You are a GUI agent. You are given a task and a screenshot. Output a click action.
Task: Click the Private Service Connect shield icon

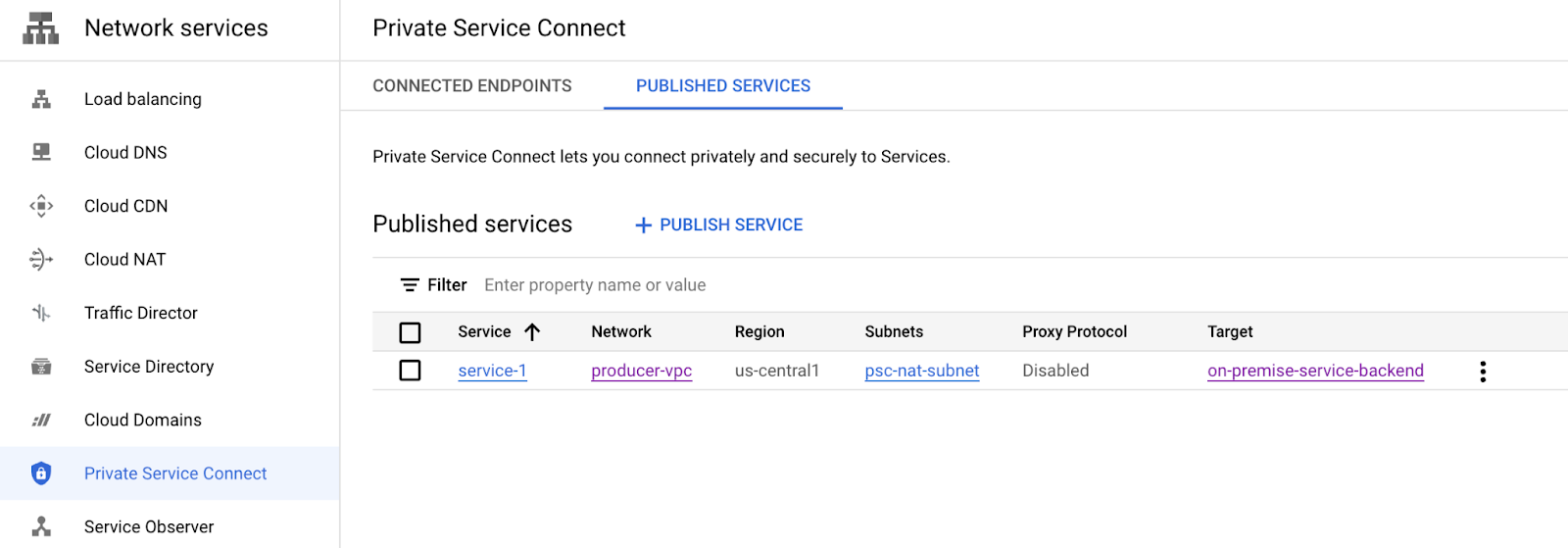41,473
